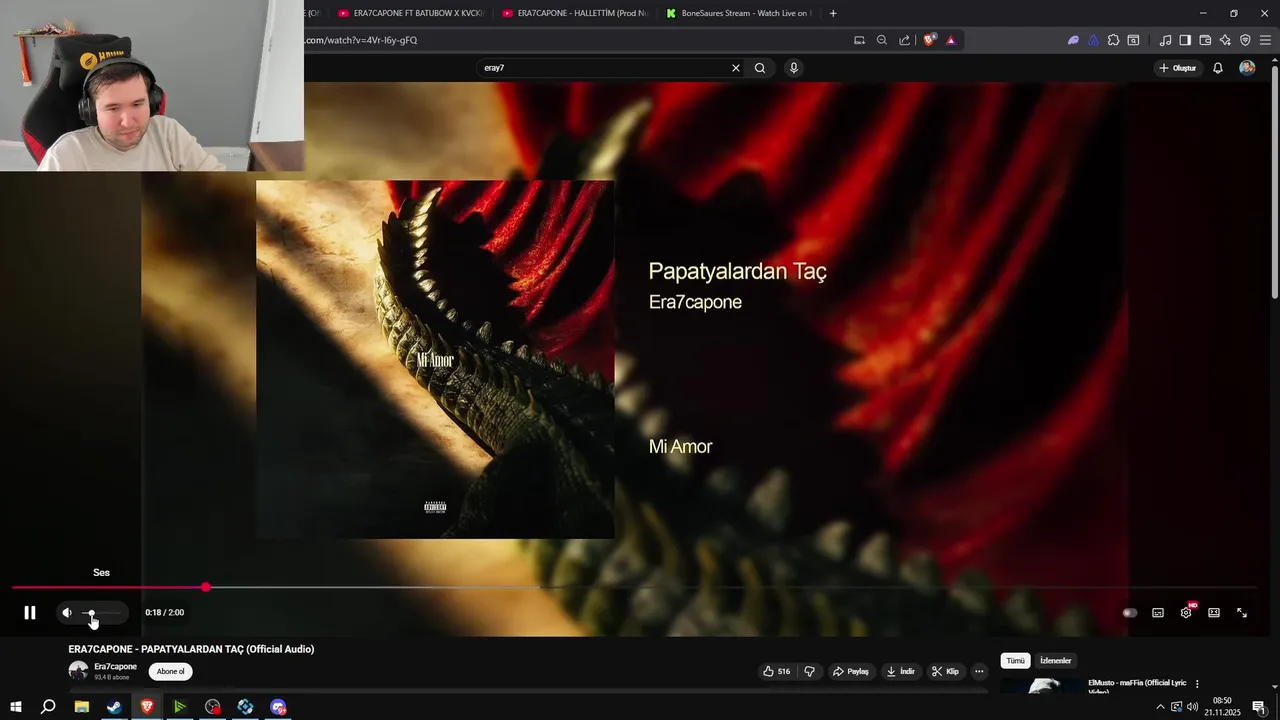Image resolution: width=1280 pixels, height=720 pixels.
Task: Open the browser hamburger main menu
Action: click(1265, 40)
